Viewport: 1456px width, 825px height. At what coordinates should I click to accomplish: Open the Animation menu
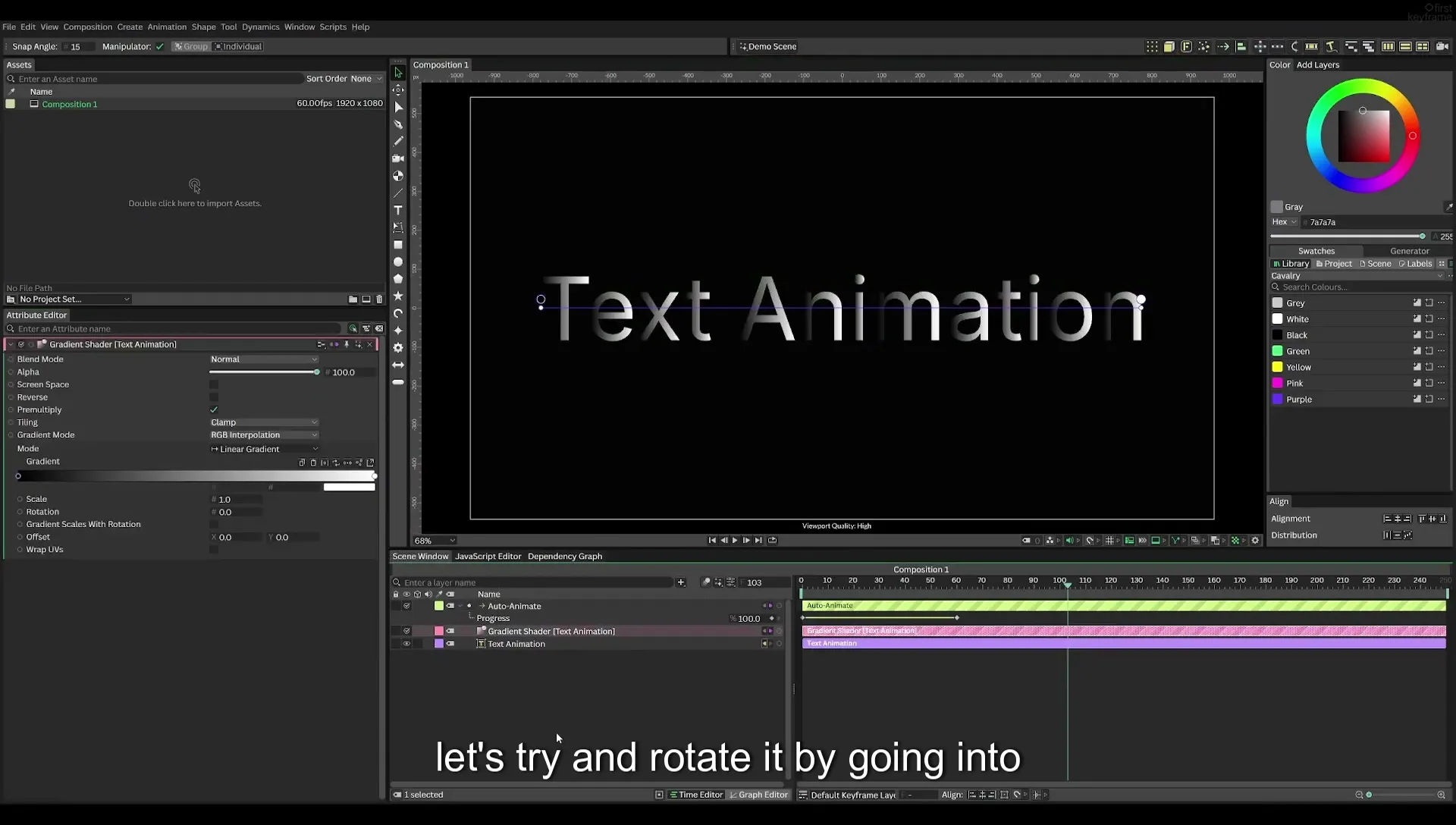(x=167, y=27)
